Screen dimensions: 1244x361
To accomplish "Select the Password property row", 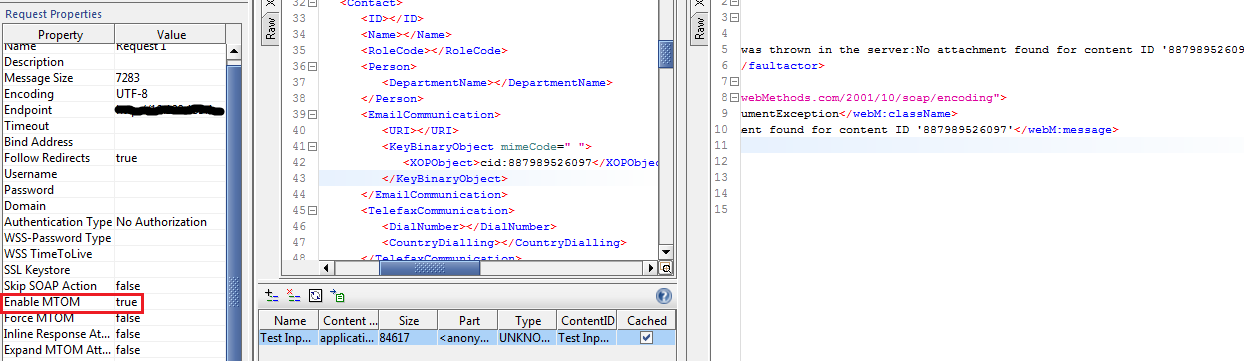I will [x=114, y=190].
